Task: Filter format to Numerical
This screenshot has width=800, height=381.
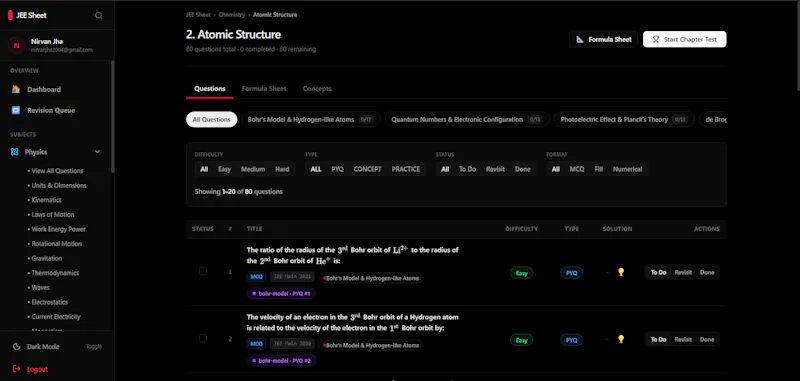Action: pyautogui.click(x=628, y=169)
